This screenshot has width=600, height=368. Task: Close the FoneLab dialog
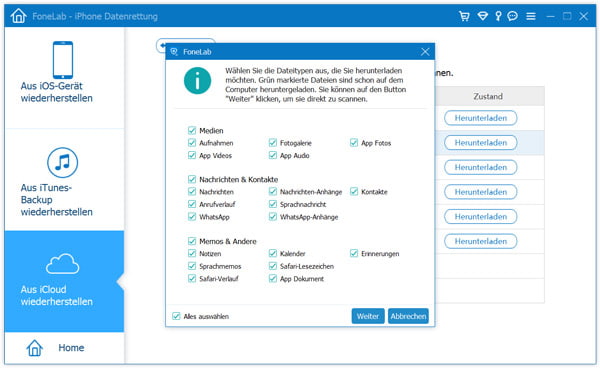pyautogui.click(x=425, y=52)
